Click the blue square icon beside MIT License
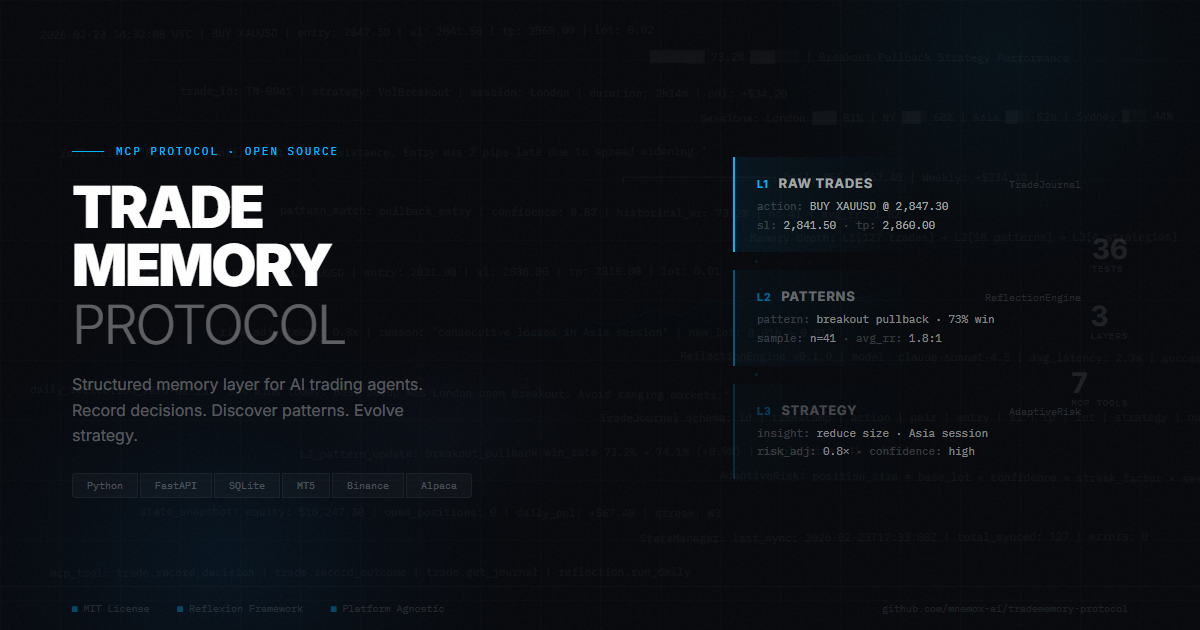 click(x=73, y=608)
